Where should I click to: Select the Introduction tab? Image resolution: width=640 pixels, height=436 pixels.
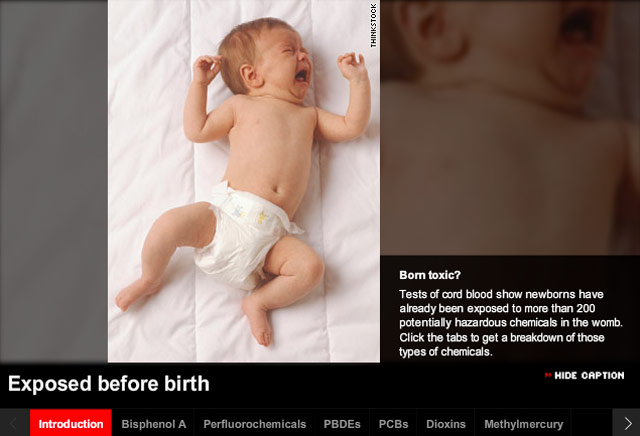[x=71, y=423]
